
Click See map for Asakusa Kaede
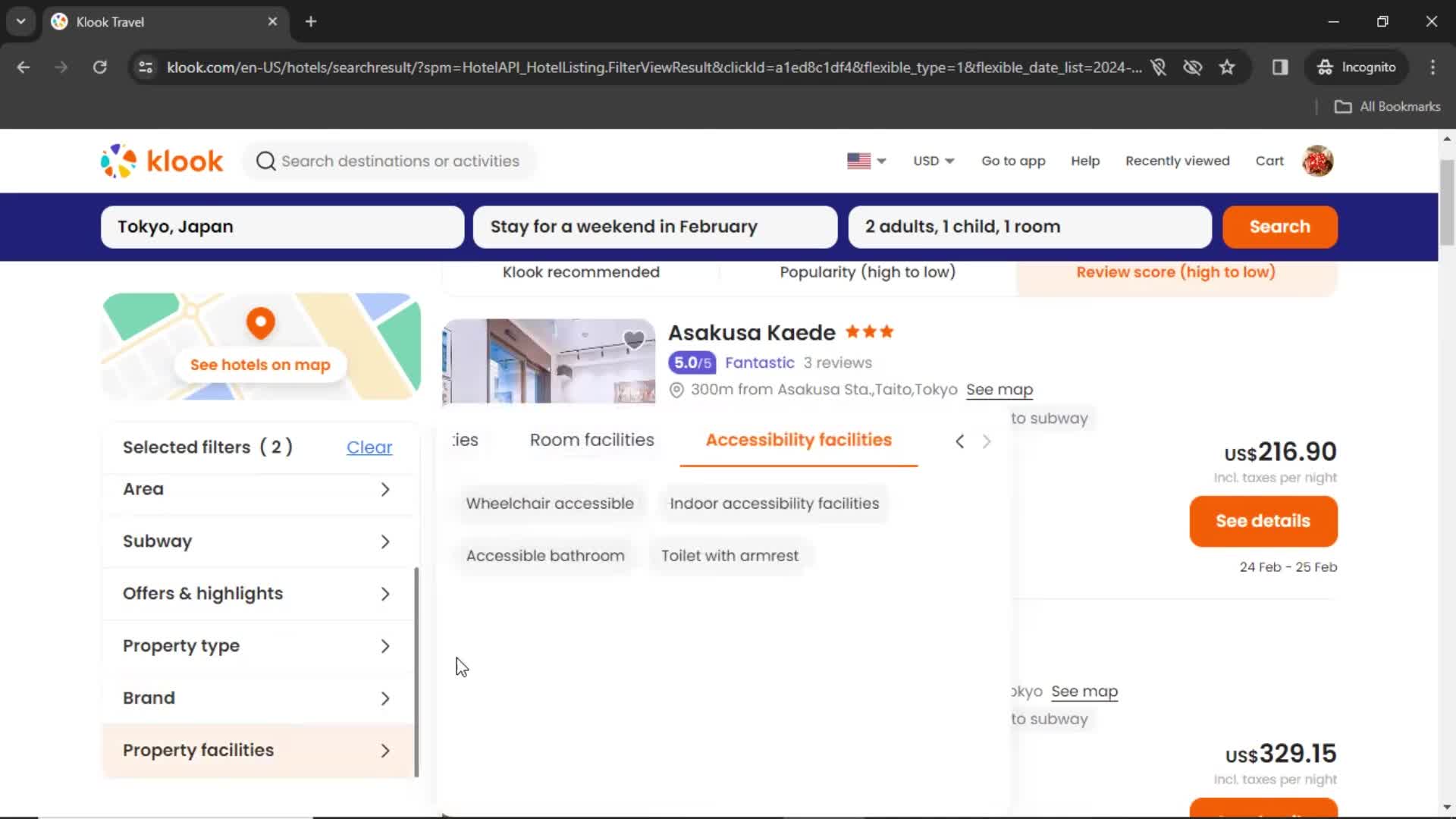pos(999,390)
